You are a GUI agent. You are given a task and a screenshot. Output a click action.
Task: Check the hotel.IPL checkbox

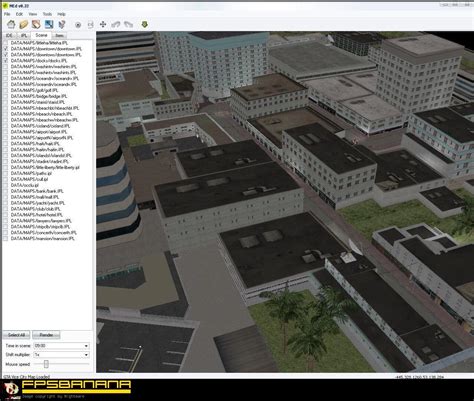[x=6, y=215]
